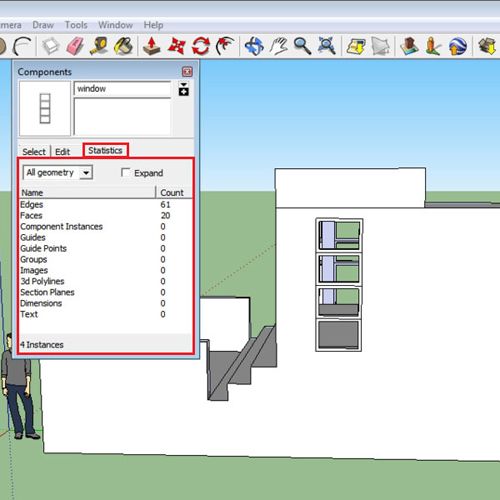Select the Pan hand tool
The width and height of the screenshot is (500, 500).
click(x=279, y=46)
